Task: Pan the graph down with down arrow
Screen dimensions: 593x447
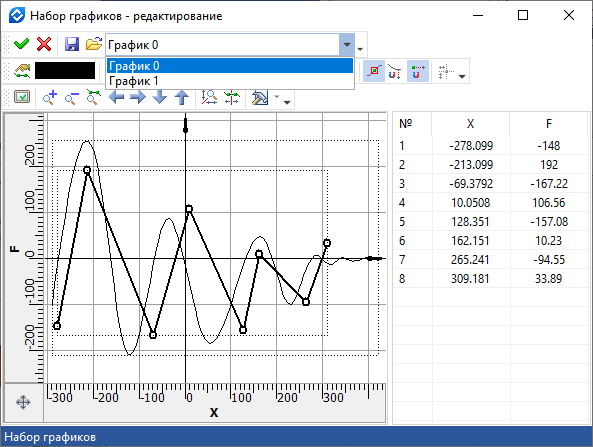Action: [160, 97]
